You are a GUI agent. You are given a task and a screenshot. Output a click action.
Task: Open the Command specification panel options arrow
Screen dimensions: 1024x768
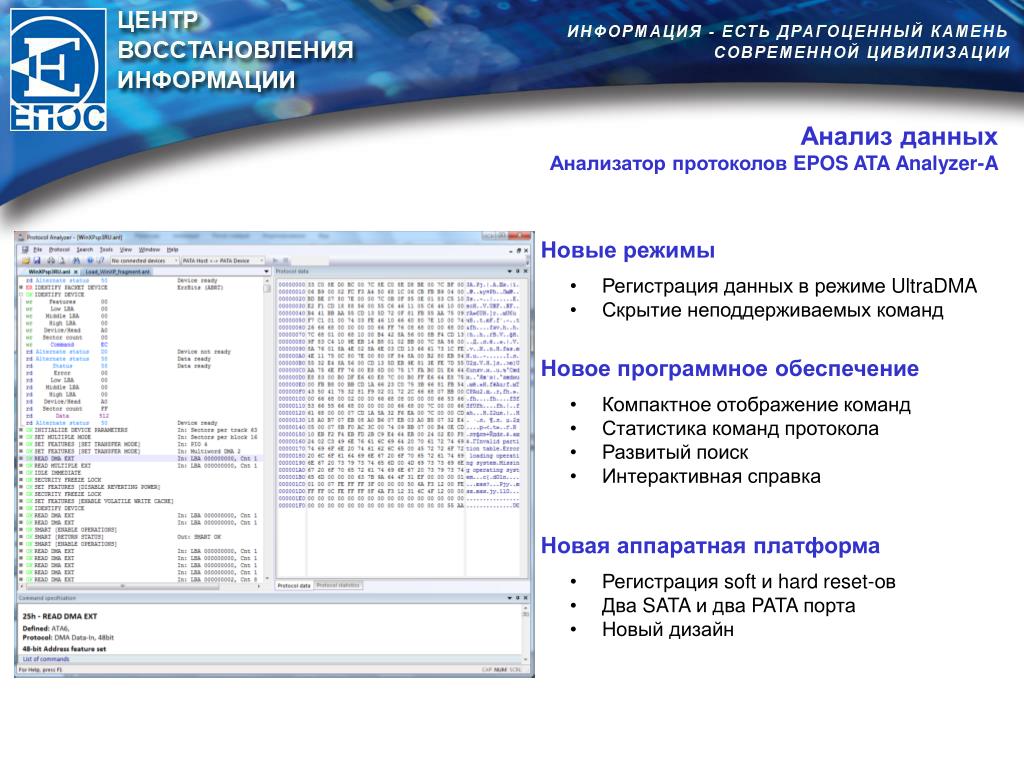(510, 598)
